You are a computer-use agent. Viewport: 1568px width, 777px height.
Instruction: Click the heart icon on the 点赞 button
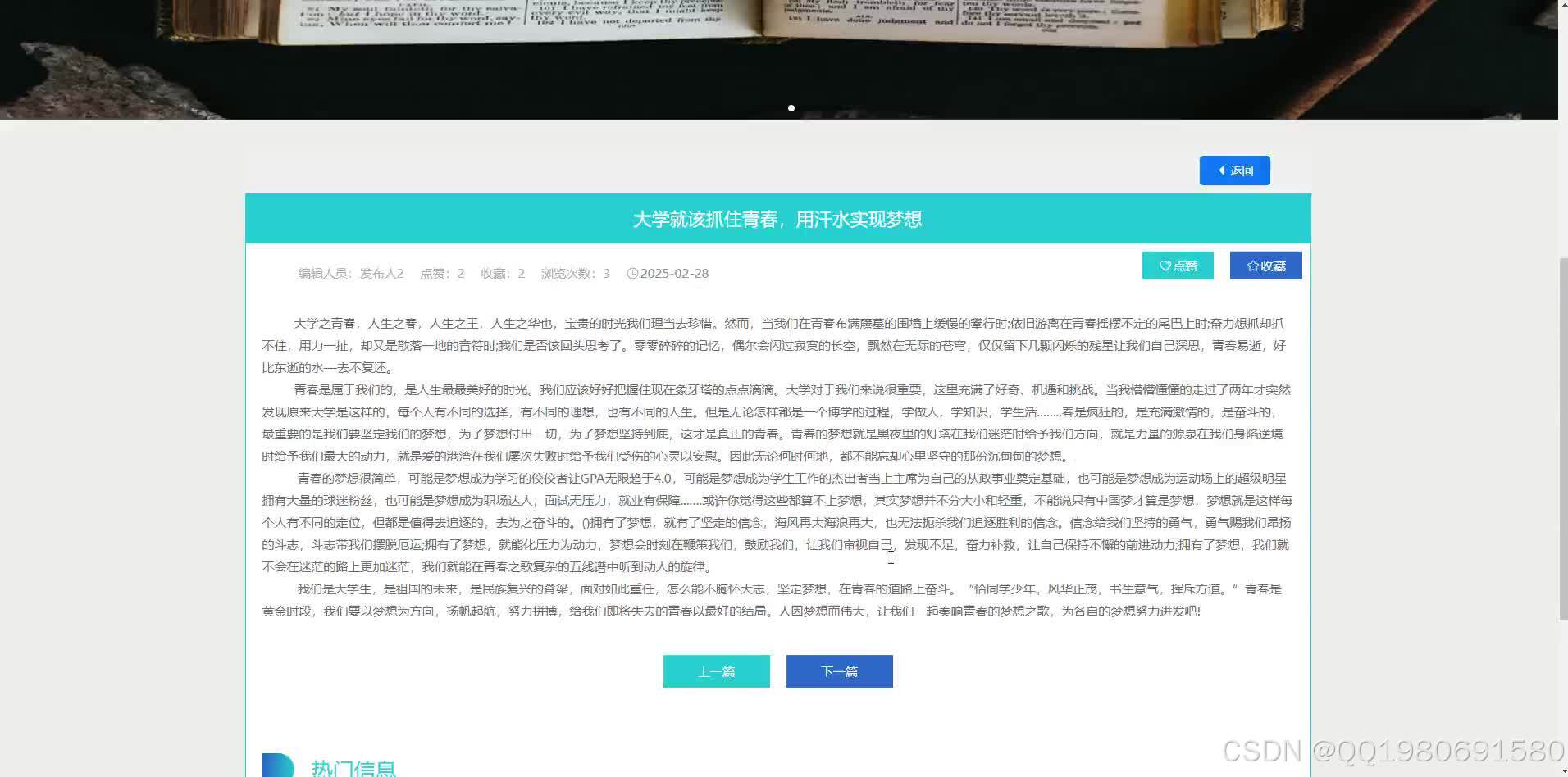pos(1166,266)
